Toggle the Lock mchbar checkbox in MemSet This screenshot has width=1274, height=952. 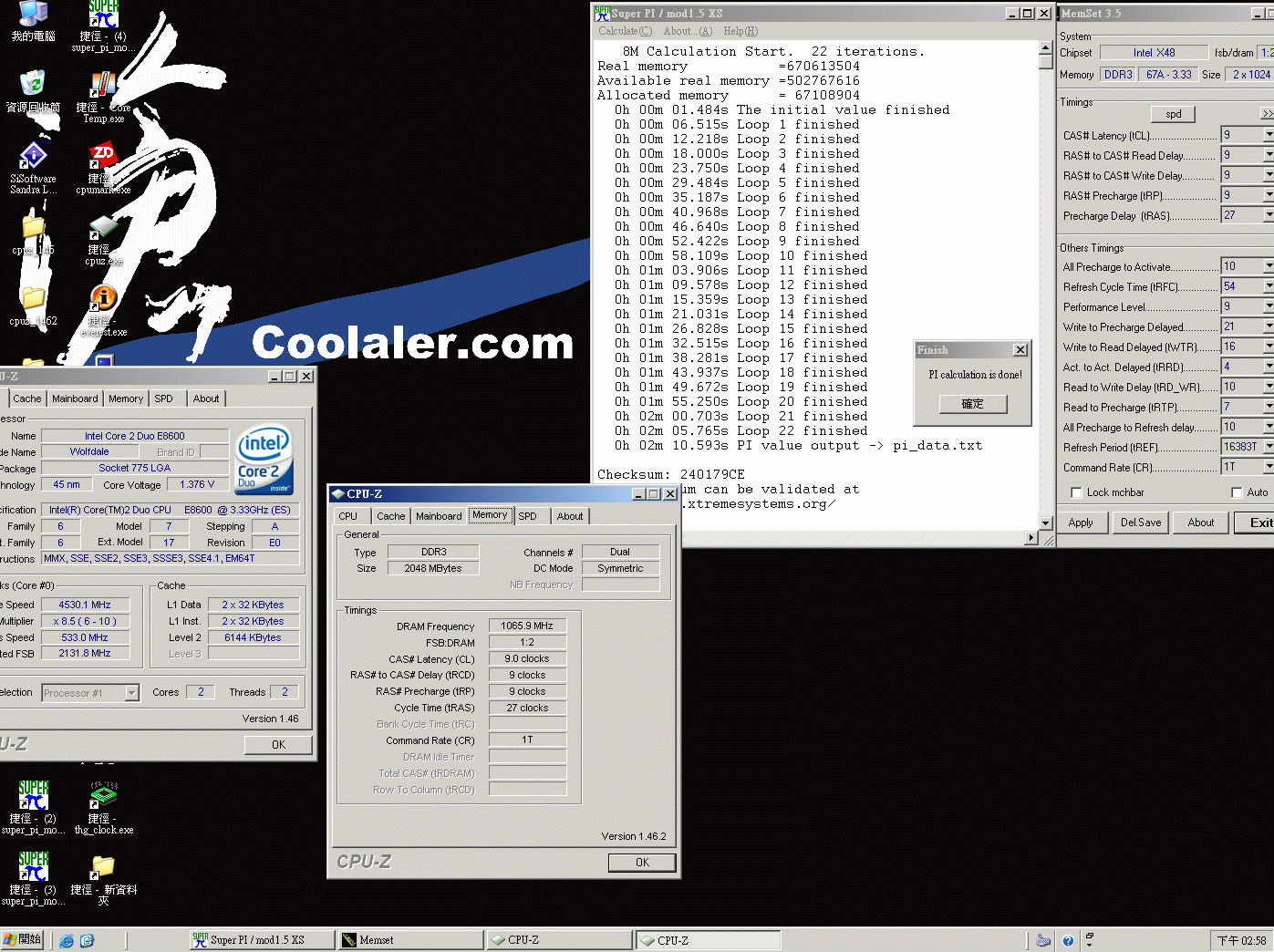[x=1076, y=492]
